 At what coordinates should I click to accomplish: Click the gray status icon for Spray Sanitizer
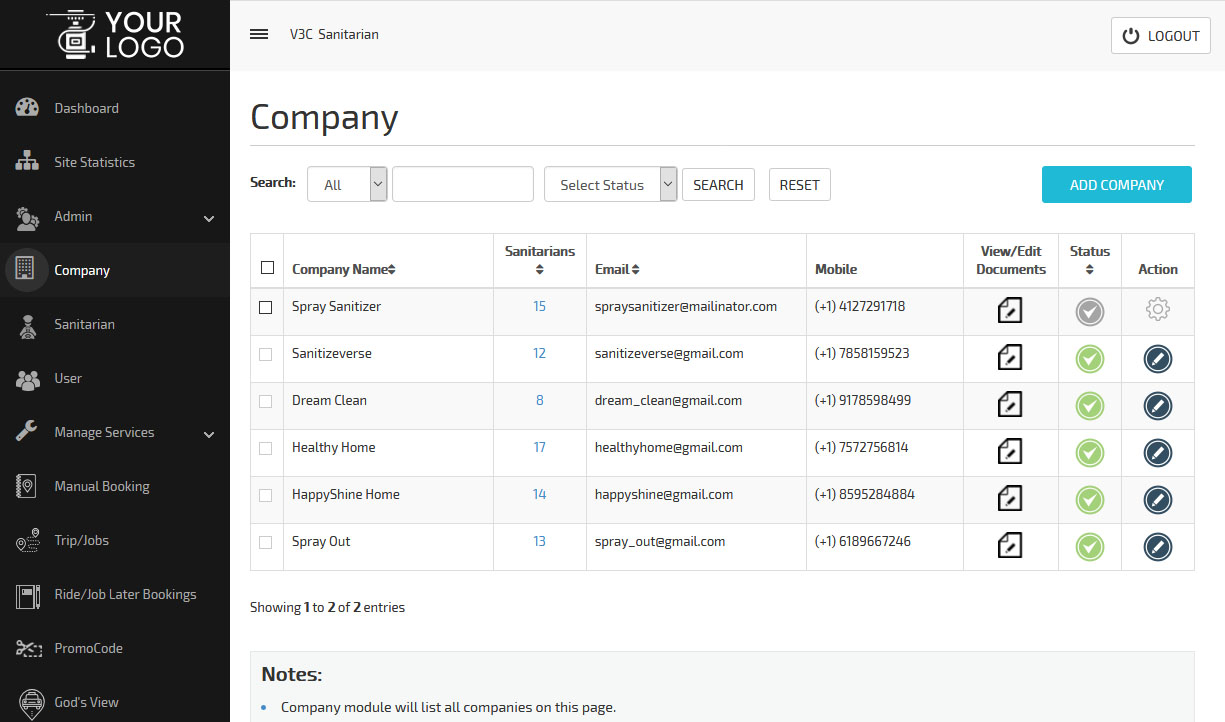(x=1090, y=312)
